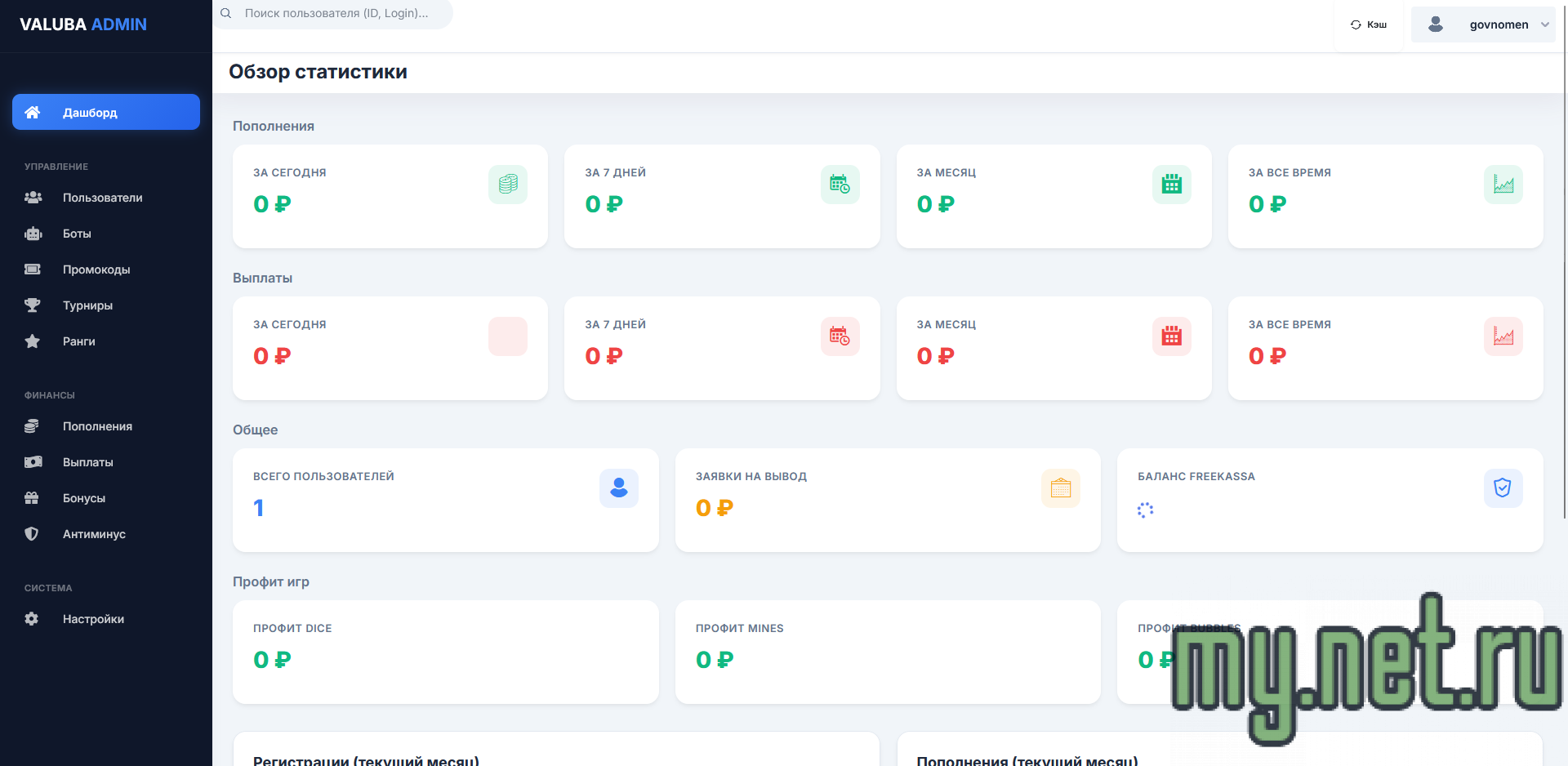Image resolution: width=1568 pixels, height=766 pixels.
Task: Click the shield icon for Антиминус
Action: tap(32, 534)
